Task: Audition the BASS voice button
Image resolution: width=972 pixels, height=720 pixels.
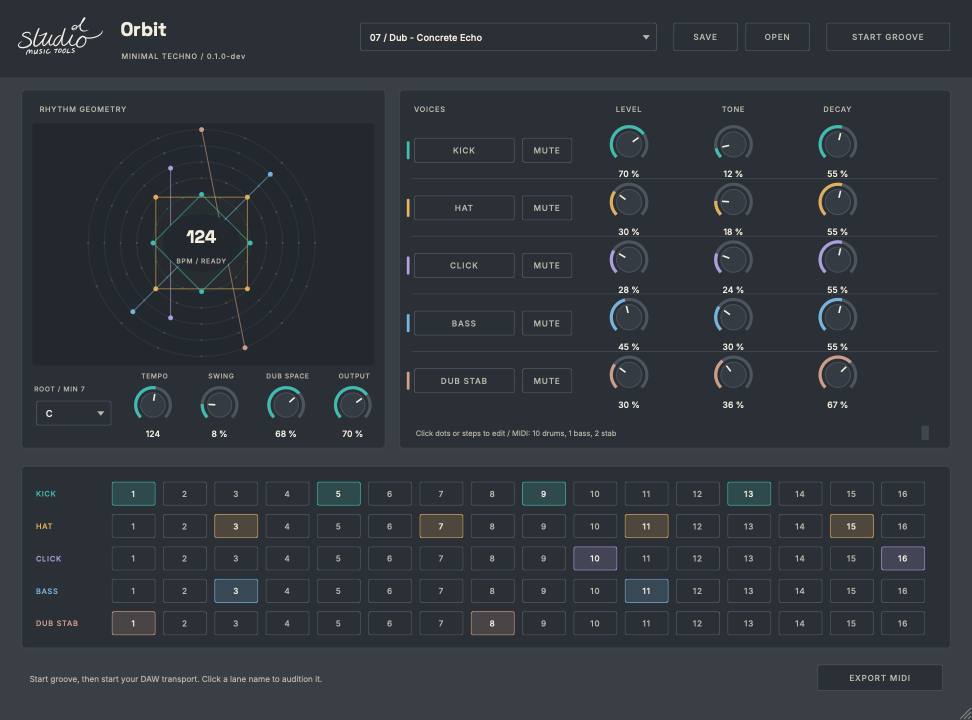Action: [x=464, y=323]
